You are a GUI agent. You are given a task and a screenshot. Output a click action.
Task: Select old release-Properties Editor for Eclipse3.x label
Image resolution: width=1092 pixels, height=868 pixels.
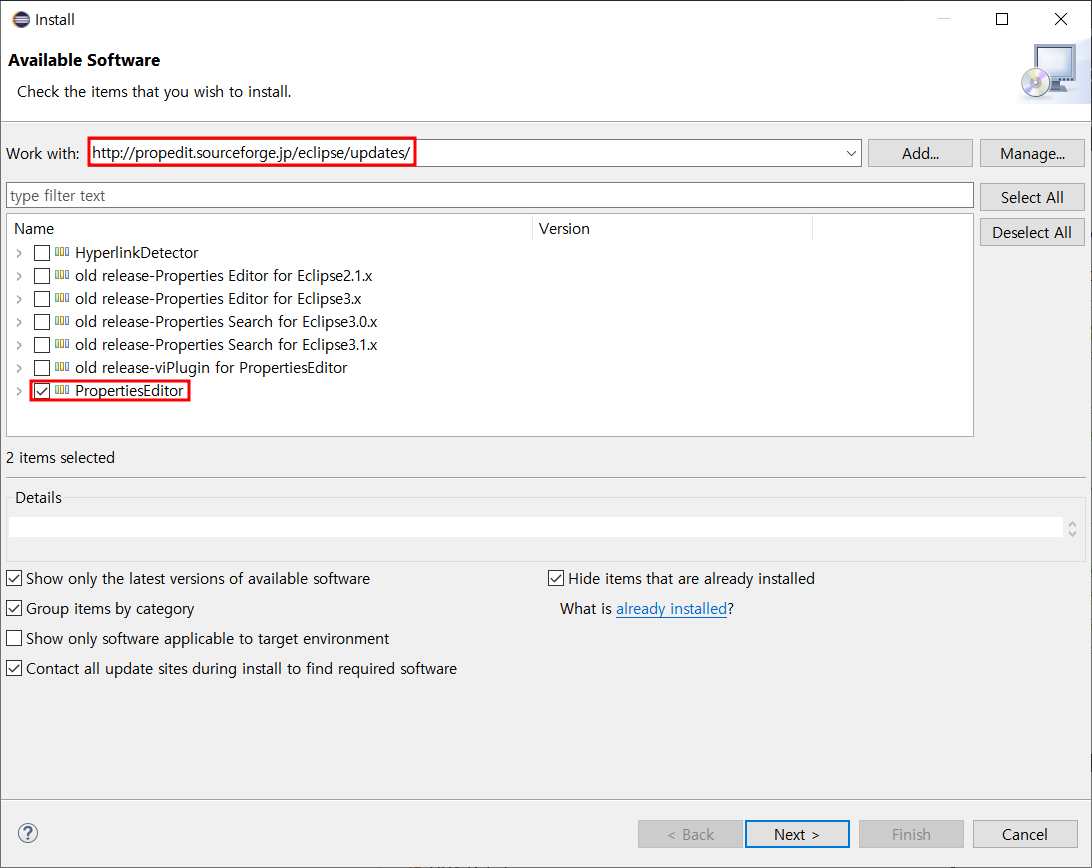click(219, 299)
